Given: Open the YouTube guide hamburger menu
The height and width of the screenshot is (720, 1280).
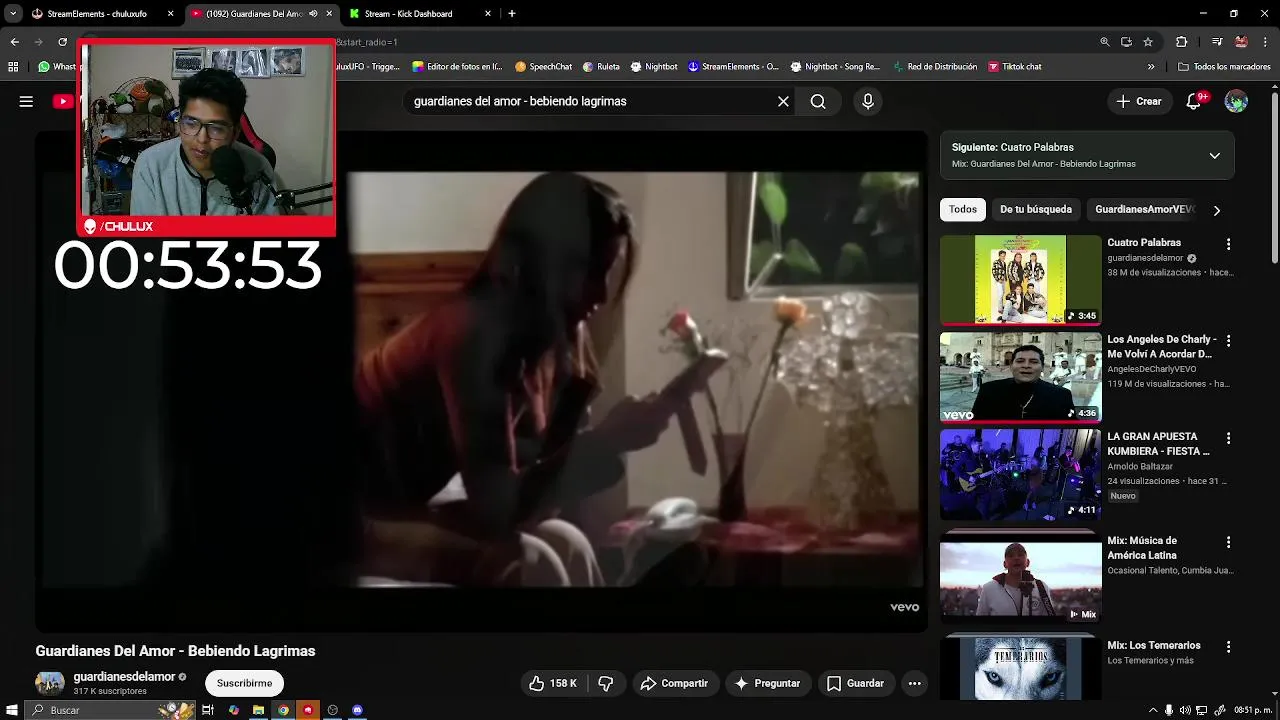Looking at the screenshot, I should click(x=26, y=101).
